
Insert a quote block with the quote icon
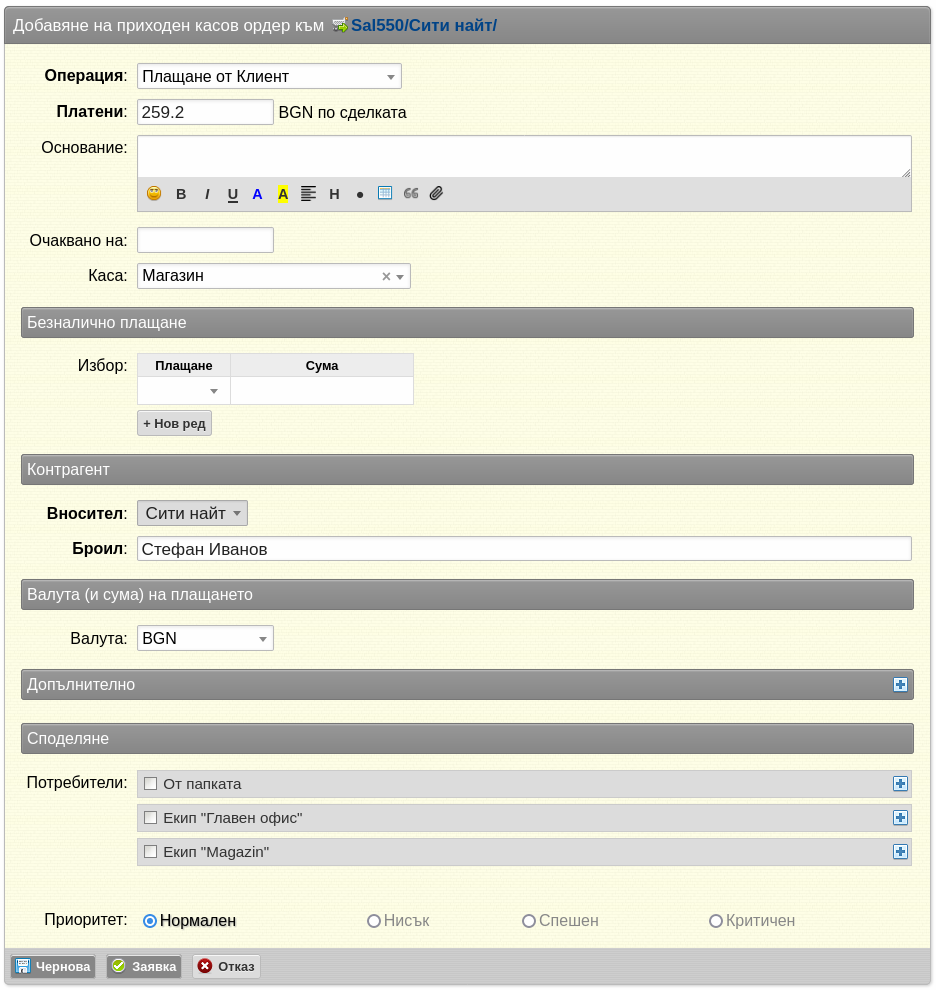(411, 193)
